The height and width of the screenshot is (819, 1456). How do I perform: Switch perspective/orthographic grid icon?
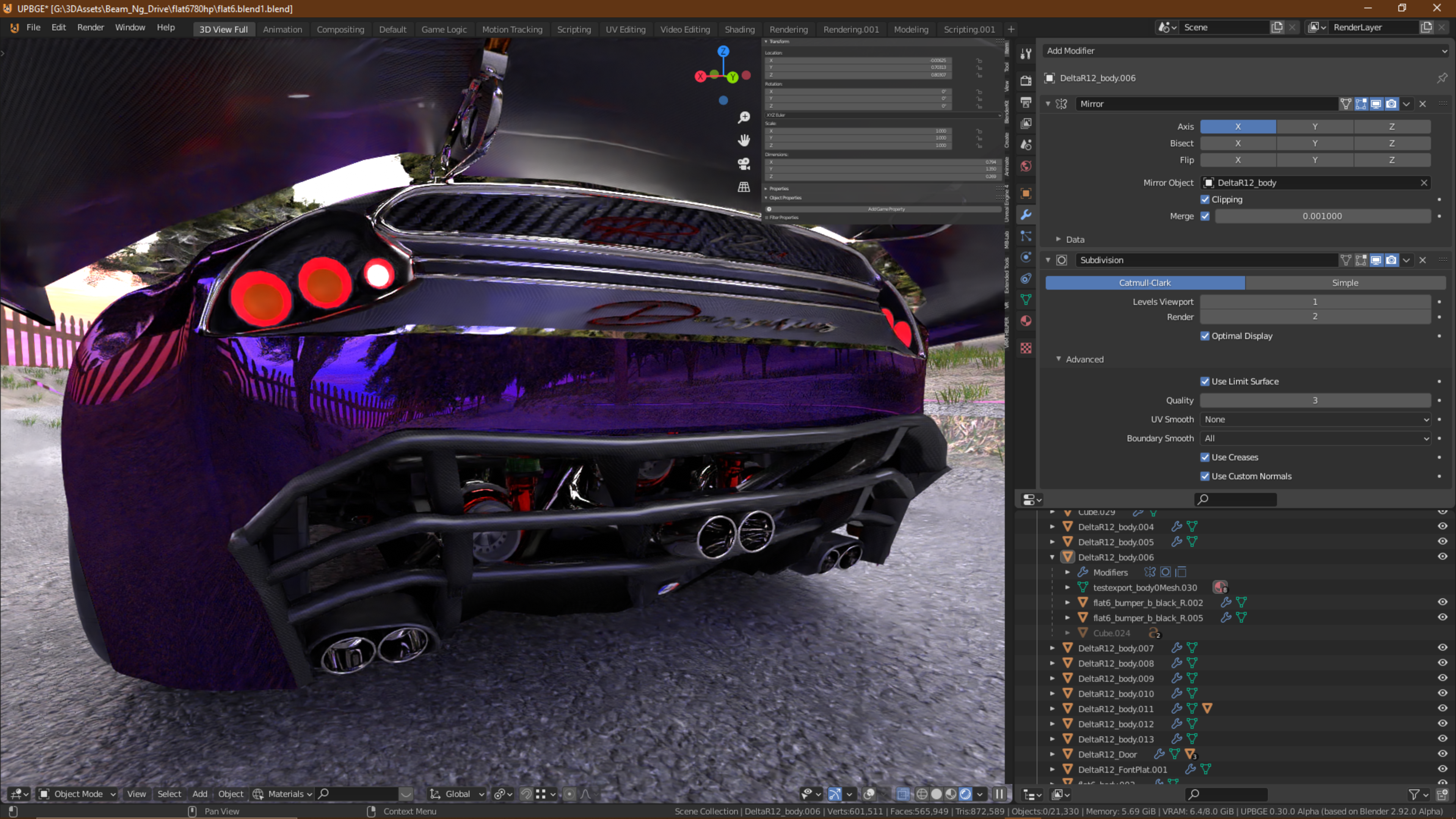point(744,187)
